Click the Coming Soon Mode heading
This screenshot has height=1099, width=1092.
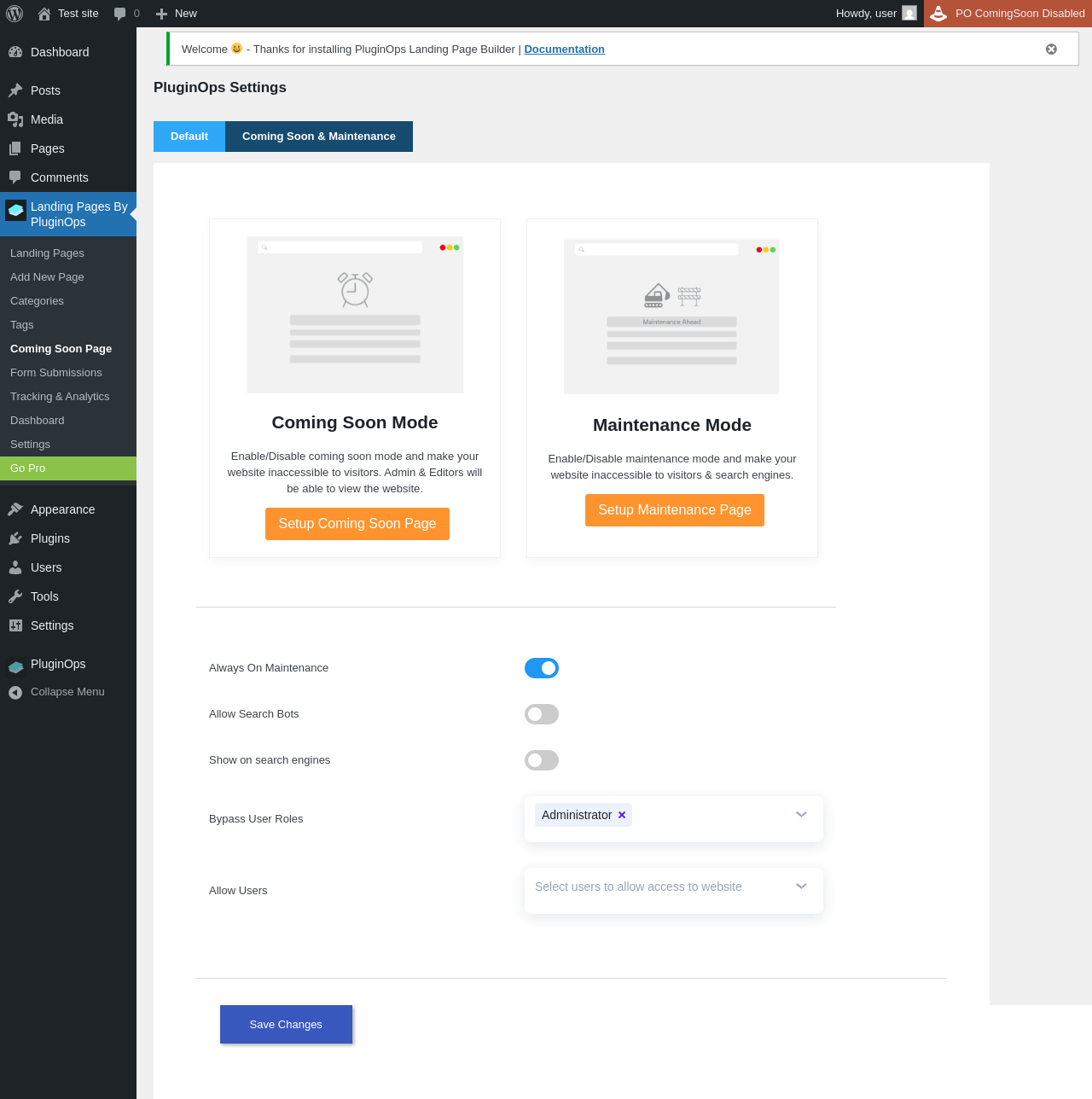355,422
